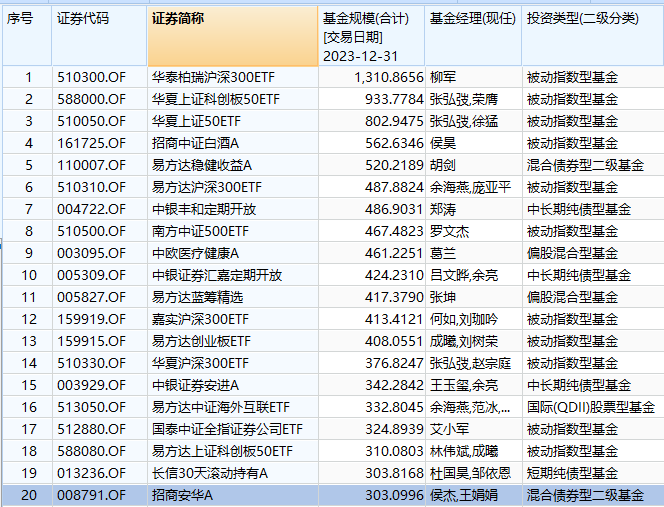The height and width of the screenshot is (507, 664).
Task: Click the 基金规模(合计) column header
Action: tap(371, 36)
